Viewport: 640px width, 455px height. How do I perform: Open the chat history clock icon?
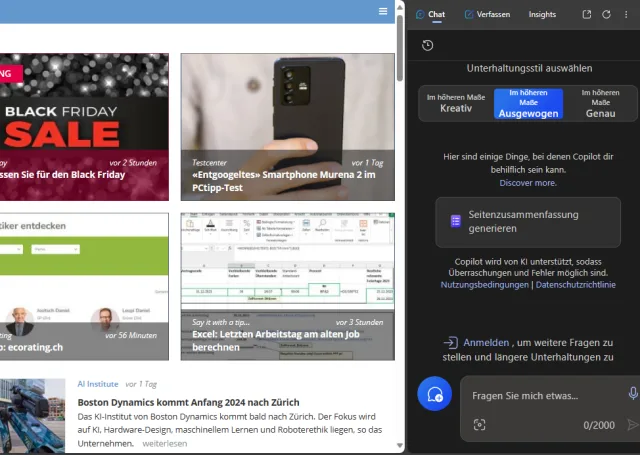(x=427, y=45)
